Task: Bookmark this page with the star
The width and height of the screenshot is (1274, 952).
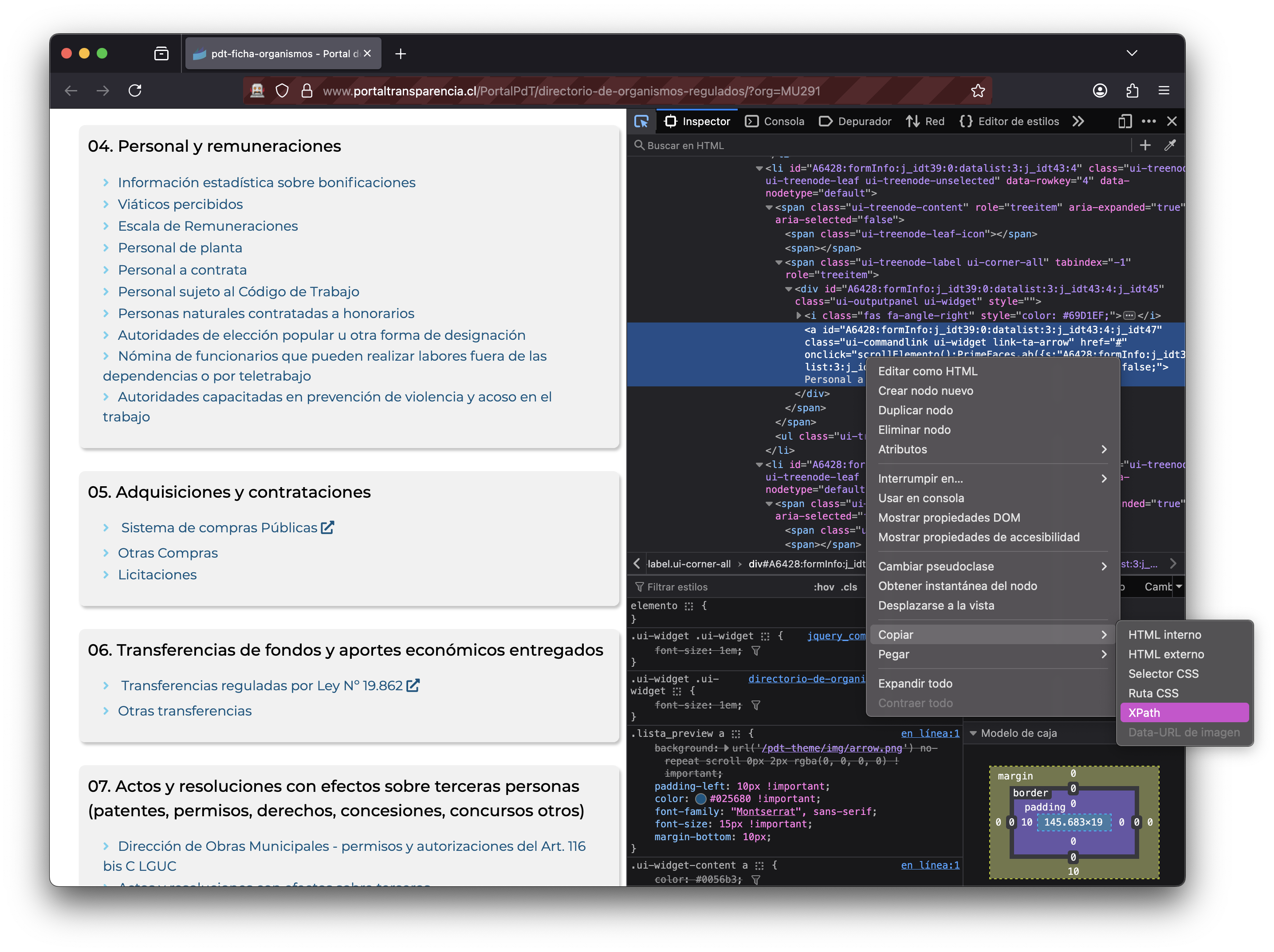Action: coord(977,91)
